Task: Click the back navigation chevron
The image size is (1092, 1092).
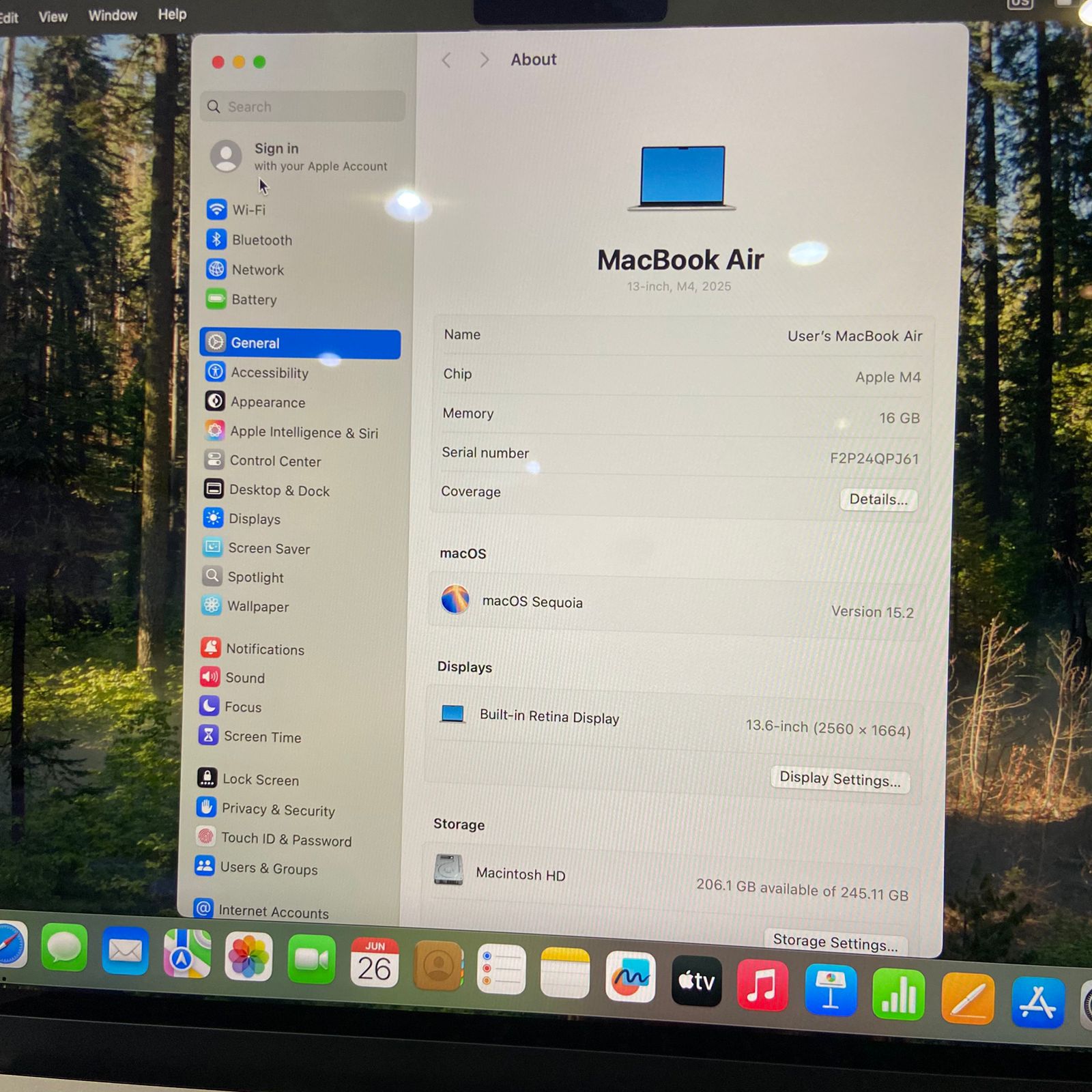Action: click(x=446, y=60)
